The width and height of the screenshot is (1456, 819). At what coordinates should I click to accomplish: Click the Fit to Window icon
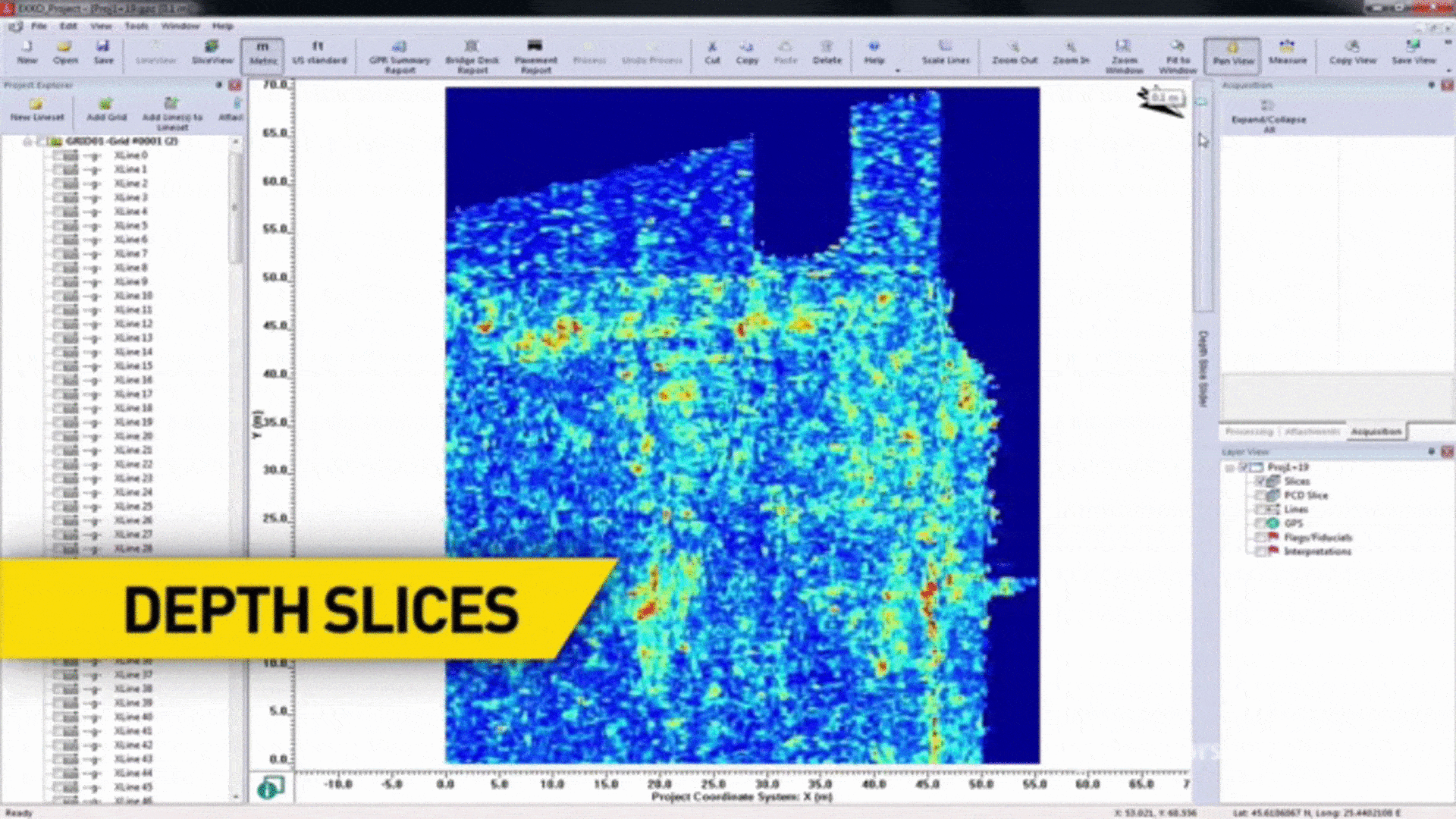[x=1178, y=58]
